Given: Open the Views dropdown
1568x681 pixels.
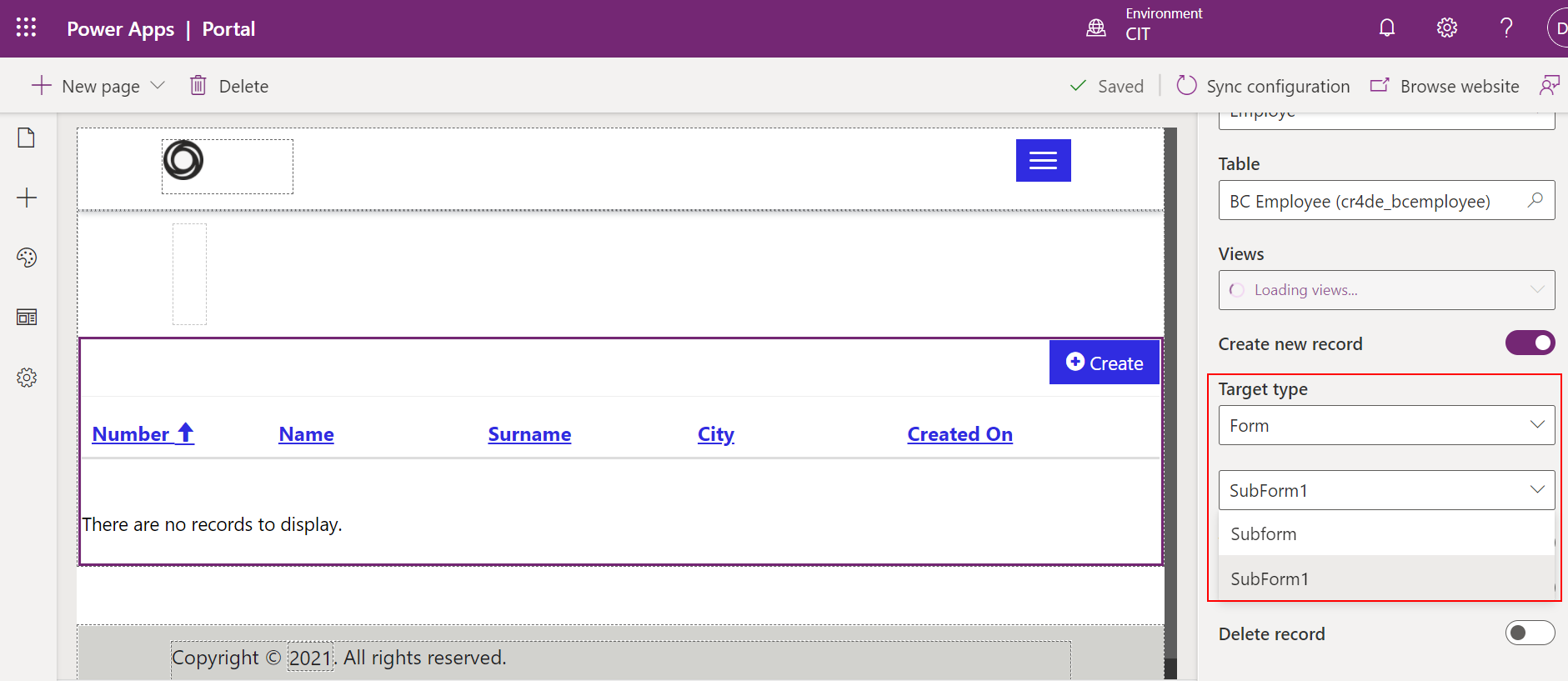Looking at the screenshot, I should tap(1386, 290).
